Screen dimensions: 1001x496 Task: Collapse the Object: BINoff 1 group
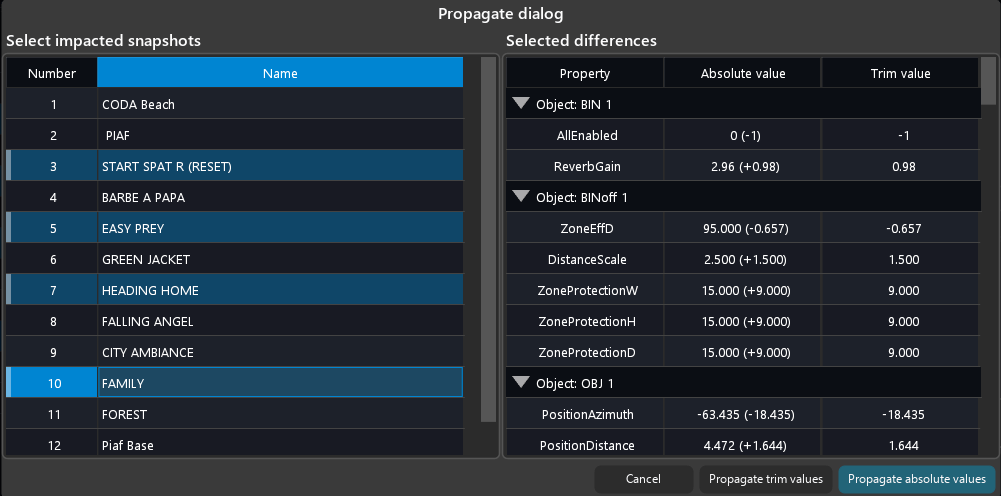click(x=521, y=197)
